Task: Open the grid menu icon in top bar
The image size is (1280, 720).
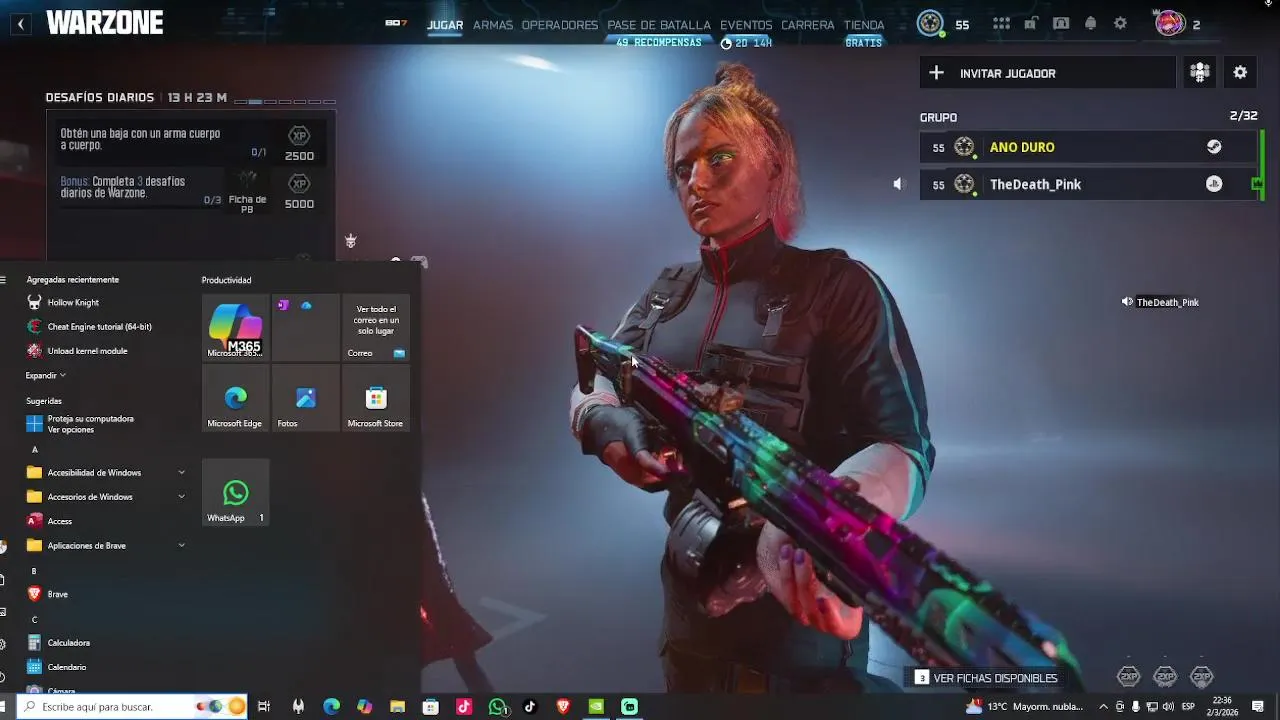Action: [x=1001, y=24]
